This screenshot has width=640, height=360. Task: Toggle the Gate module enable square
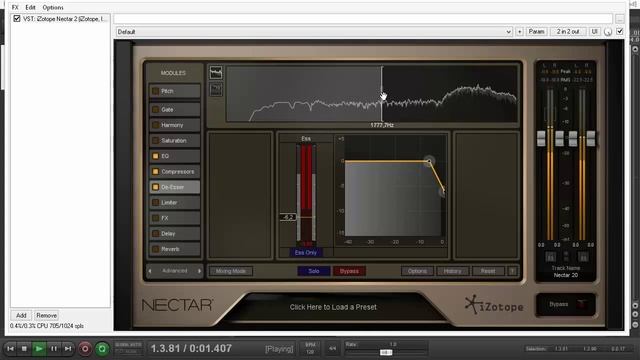[156, 109]
